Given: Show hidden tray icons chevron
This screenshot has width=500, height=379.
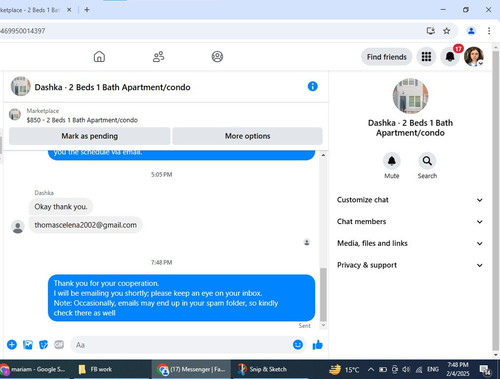Looking at the screenshot, I should point(371,369).
